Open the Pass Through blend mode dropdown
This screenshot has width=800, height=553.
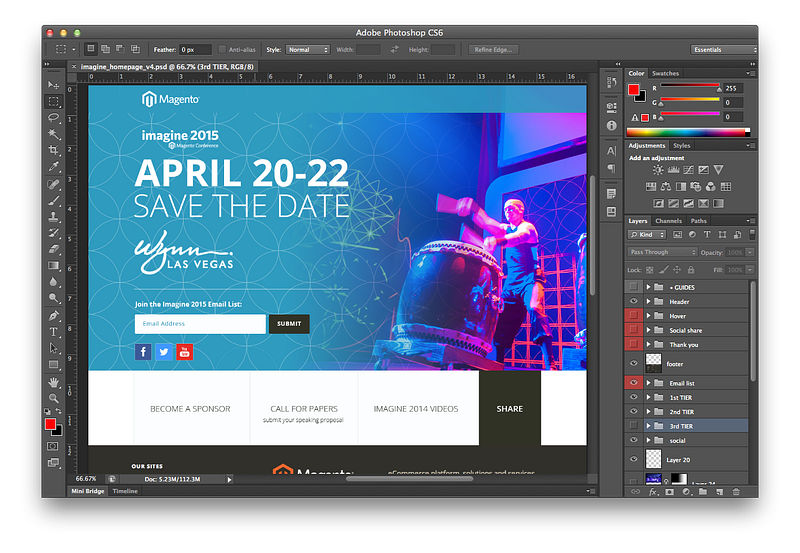pos(662,252)
